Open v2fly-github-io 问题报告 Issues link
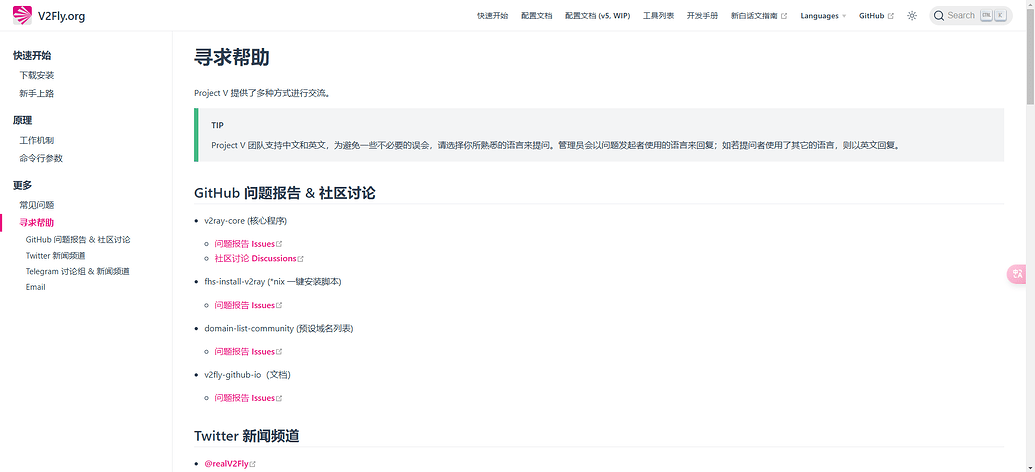The height and width of the screenshot is (472, 1035). tap(248, 397)
